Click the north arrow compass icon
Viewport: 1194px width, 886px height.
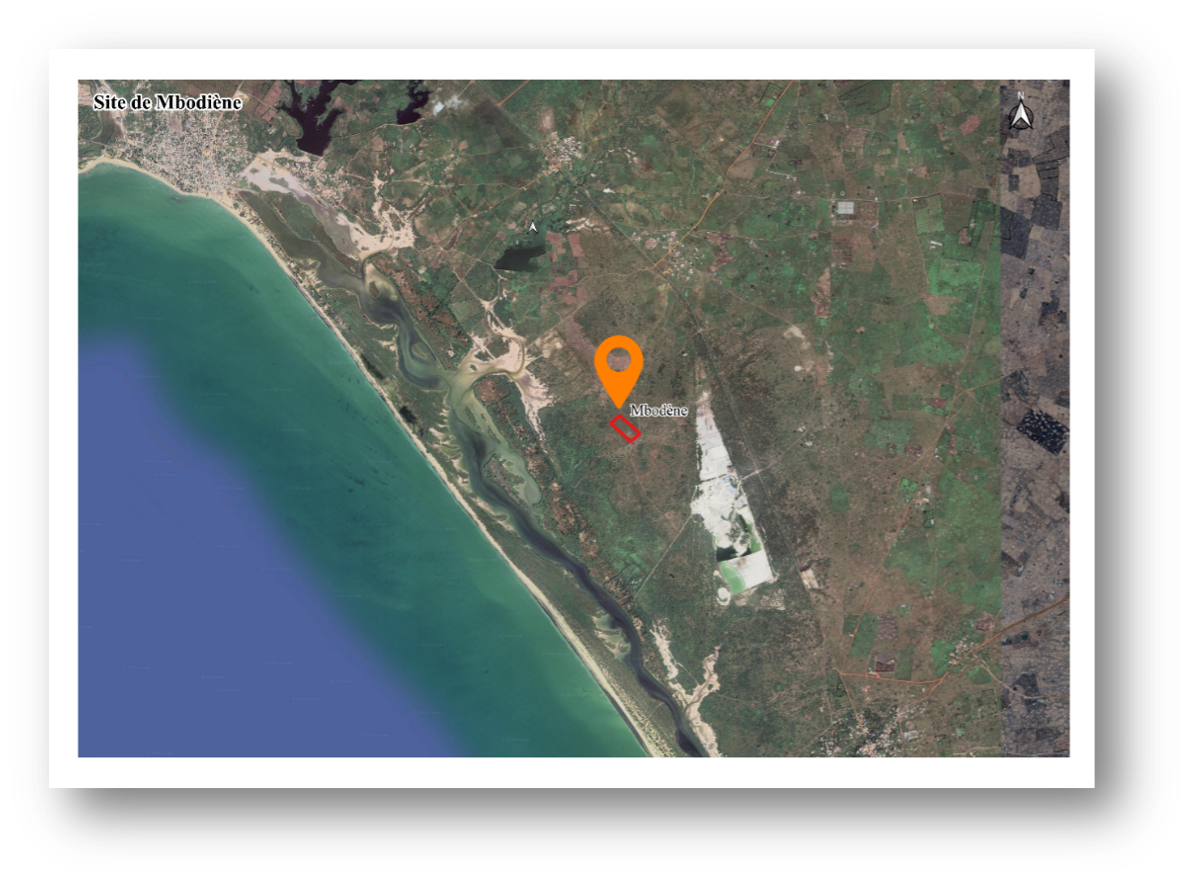coord(1020,113)
